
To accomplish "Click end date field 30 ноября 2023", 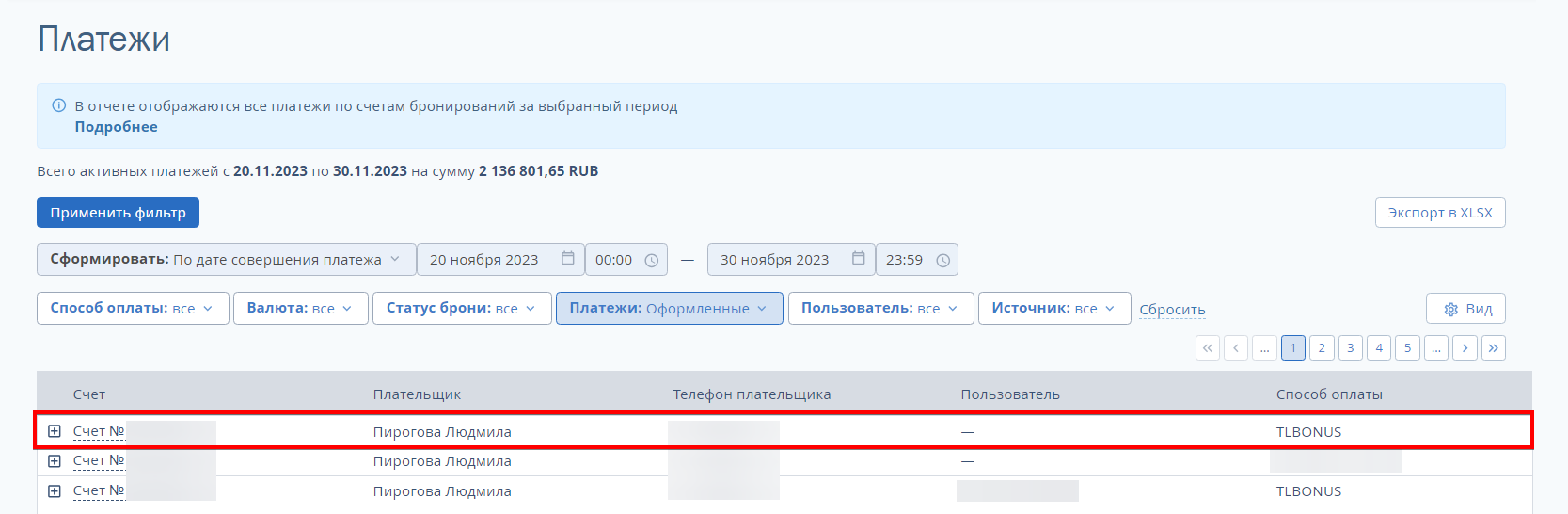I will [791, 260].
